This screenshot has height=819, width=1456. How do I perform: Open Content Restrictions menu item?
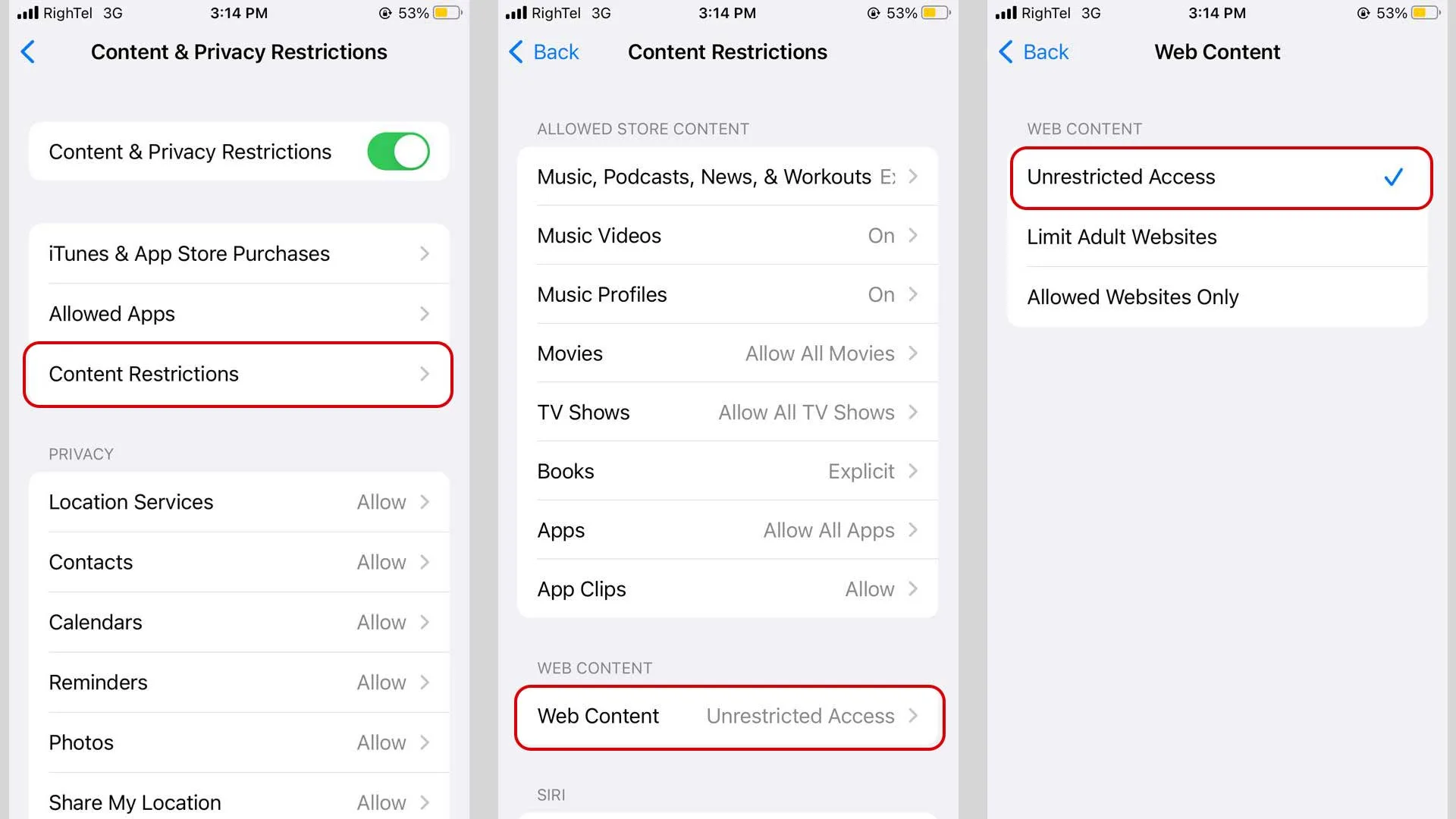coord(238,374)
